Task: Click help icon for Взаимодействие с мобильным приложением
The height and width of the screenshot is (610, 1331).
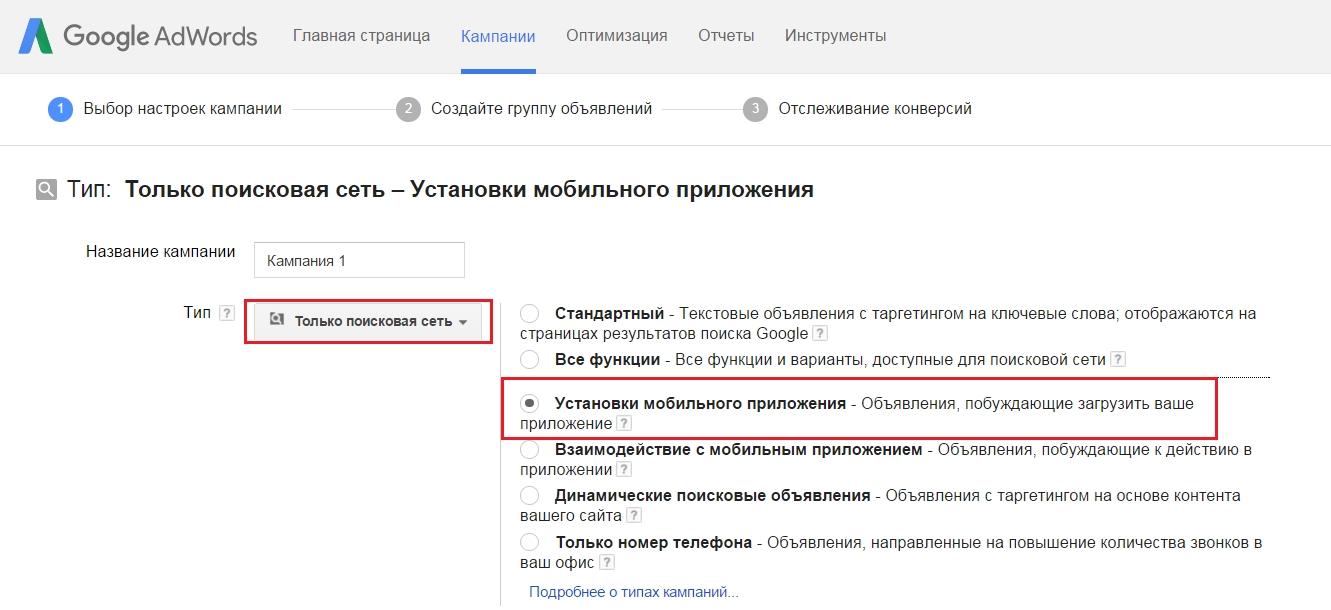Action: point(624,469)
